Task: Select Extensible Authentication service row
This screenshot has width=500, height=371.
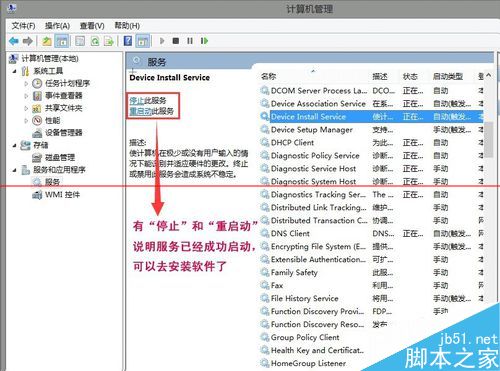Action: pyautogui.click(x=372, y=259)
